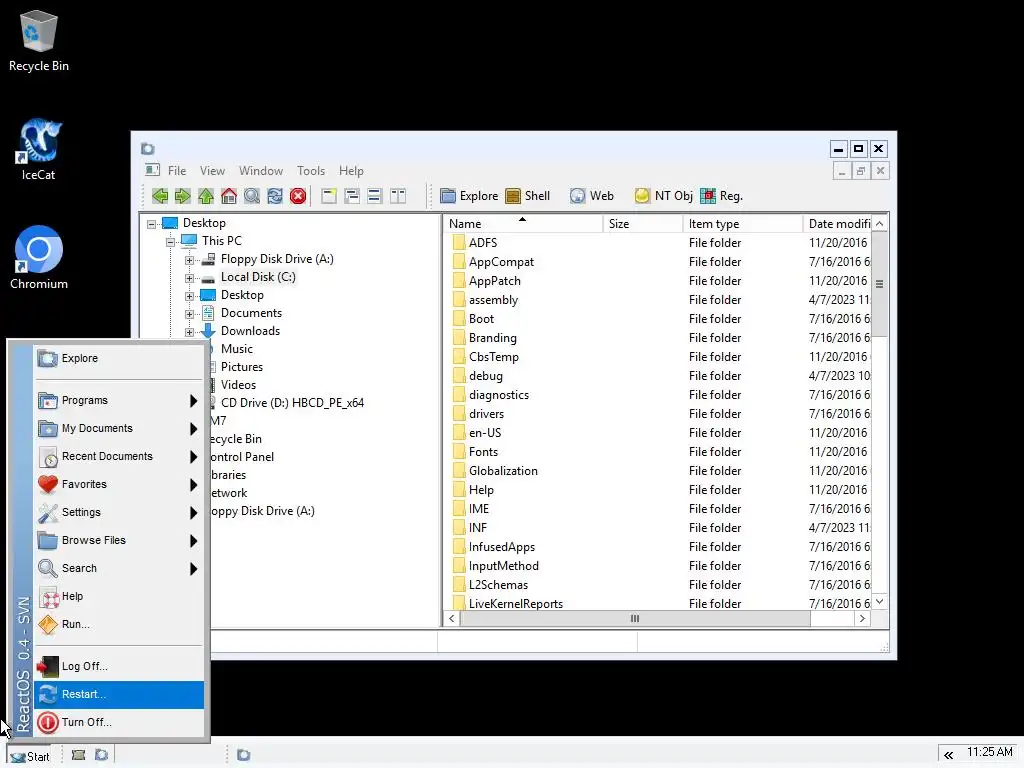Click the Start button on taskbar
Screen dimensions: 1024x768
pos(29,756)
